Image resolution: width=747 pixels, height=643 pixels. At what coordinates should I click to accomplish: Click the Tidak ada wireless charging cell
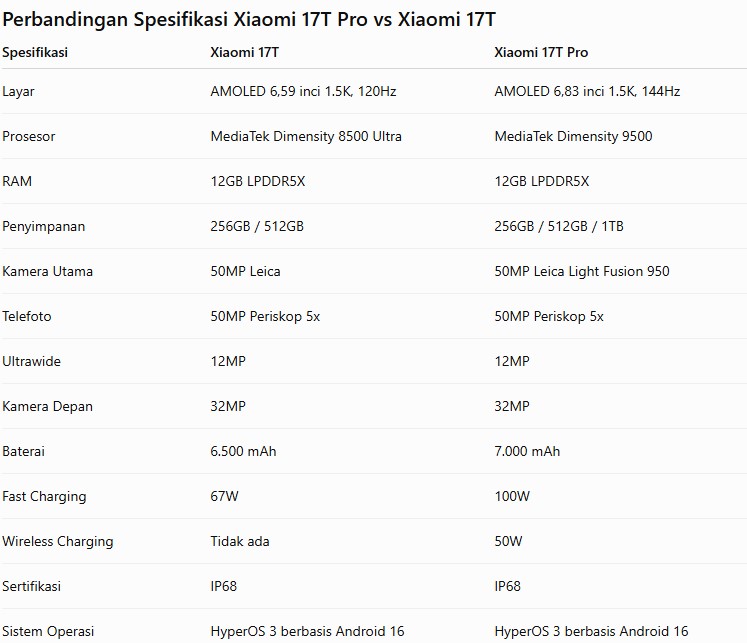tap(240, 541)
